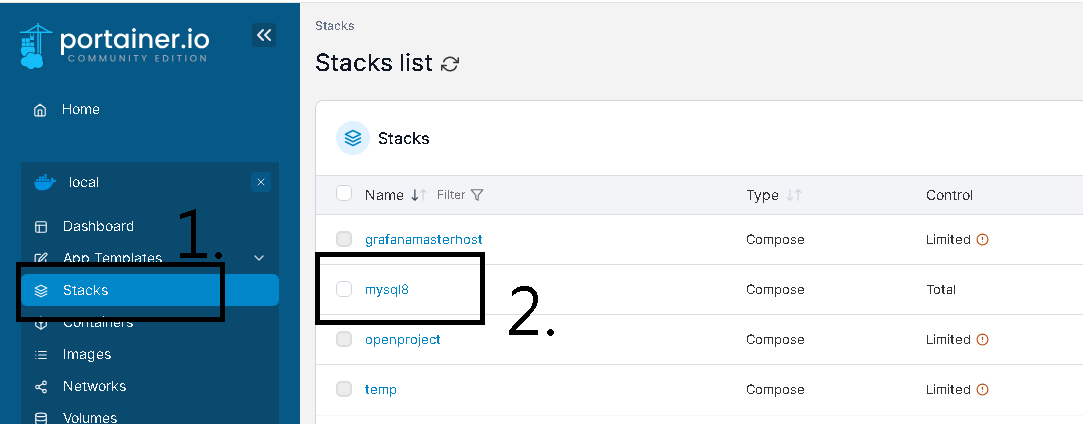The width and height of the screenshot is (1083, 424).
Task: Close the local environment with X icon
Action: coord(260,182)
